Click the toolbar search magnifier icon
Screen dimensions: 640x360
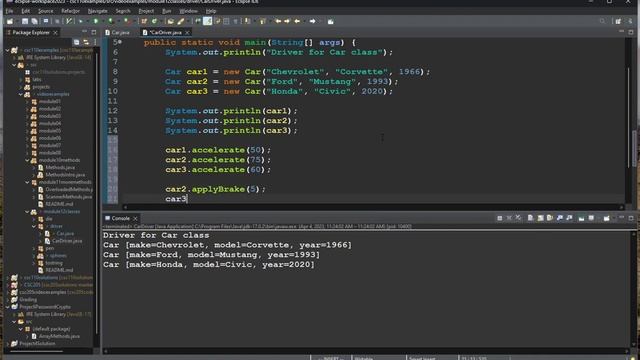pos(602,21)
